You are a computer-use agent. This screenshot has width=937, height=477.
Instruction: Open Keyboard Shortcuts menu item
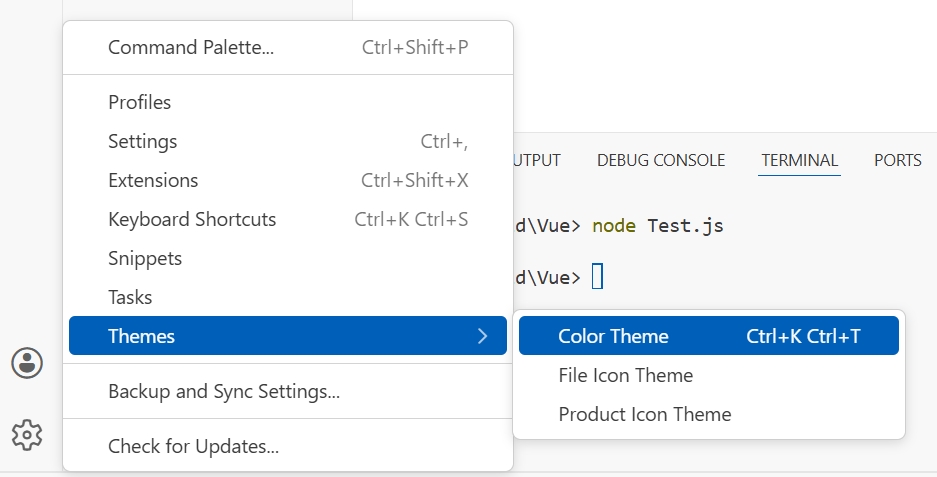pos(192,219)
